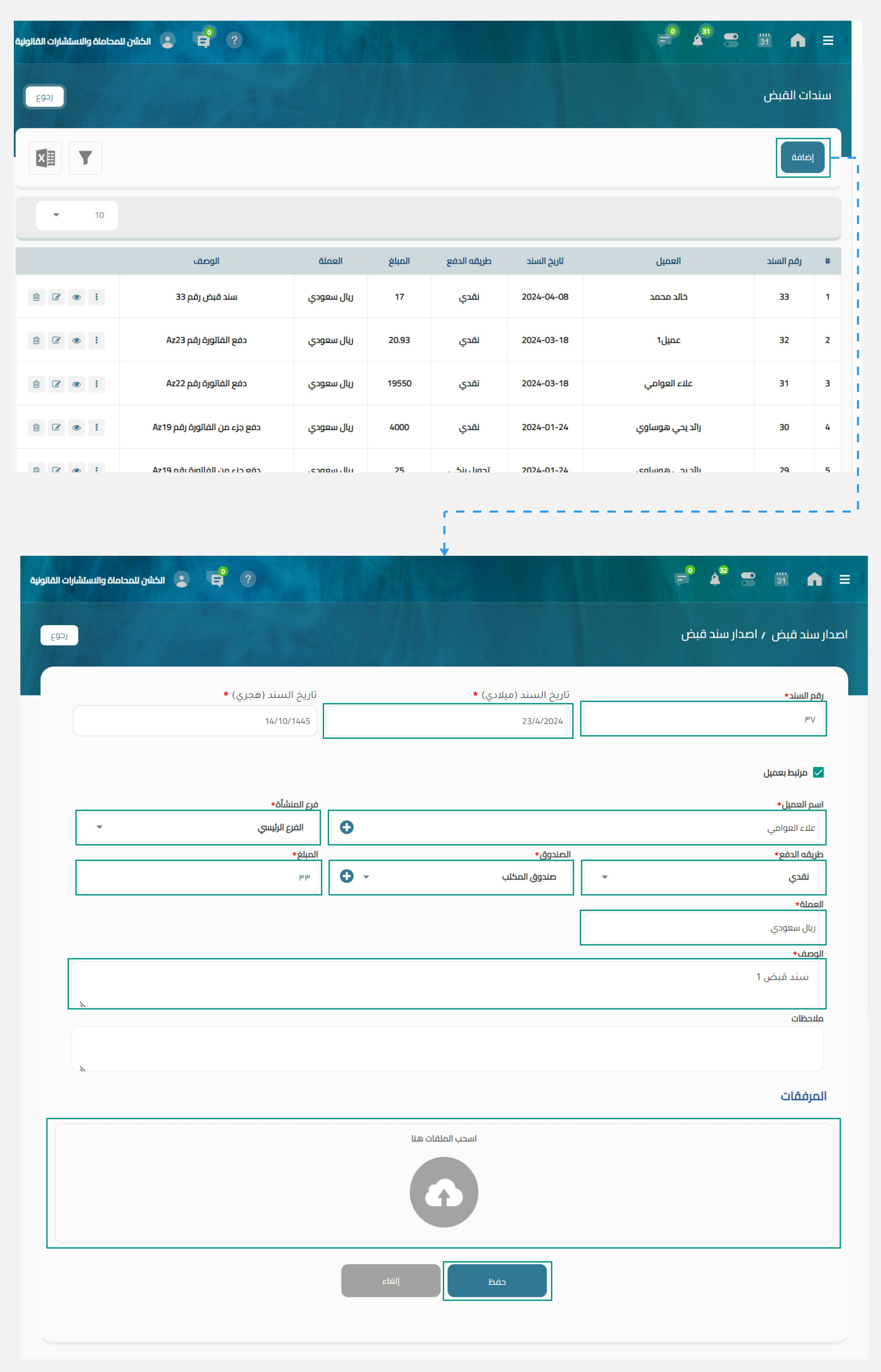This screenshot has height=1372, width=881.
Task: Add new fund via plus icon in الصندوق
Action: 347,876
